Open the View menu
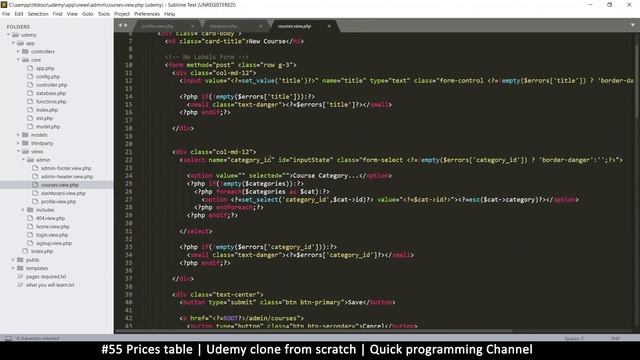640x360 pixels. pos(72,14)
